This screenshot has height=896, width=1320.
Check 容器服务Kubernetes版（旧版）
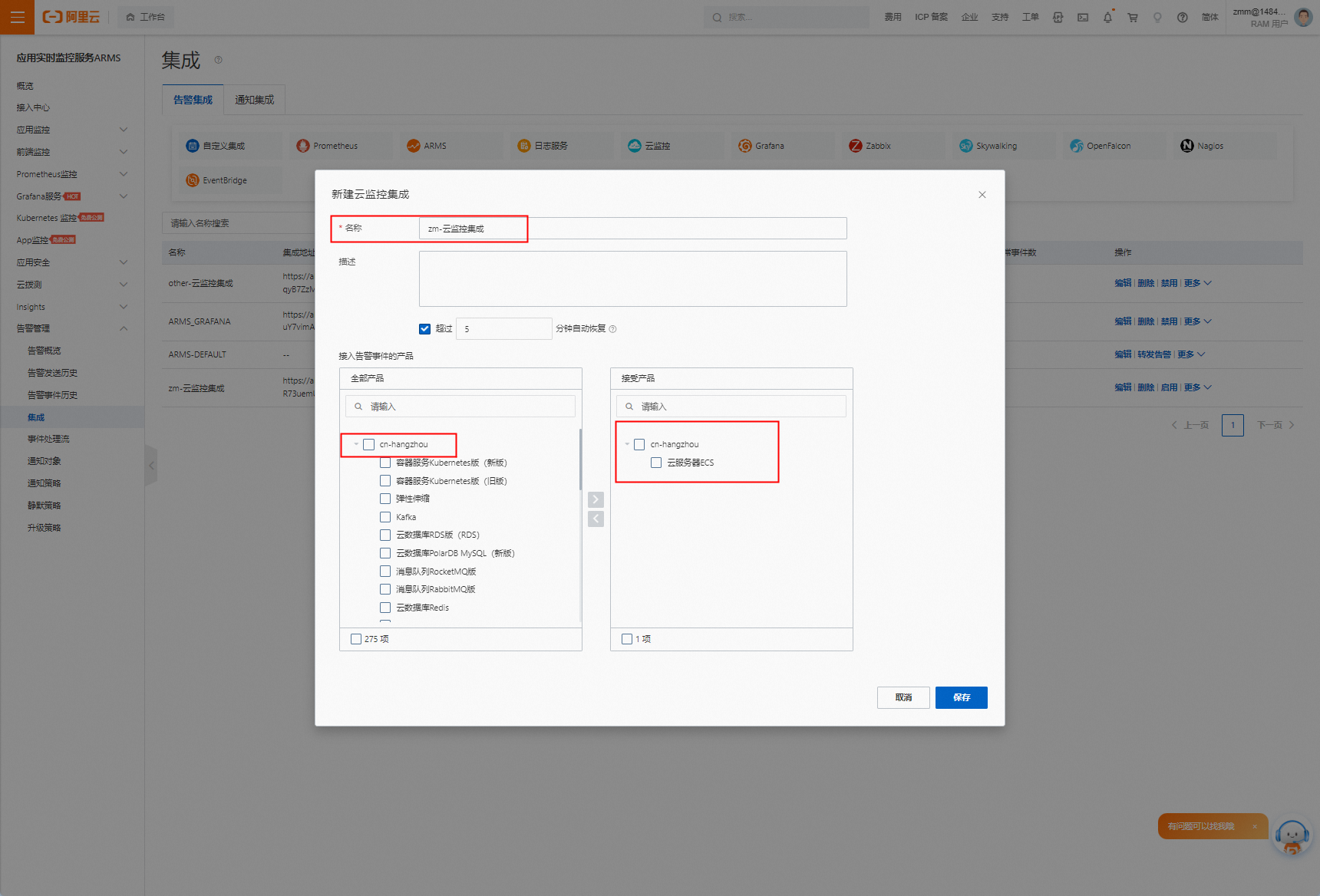(x=385, y=481)
